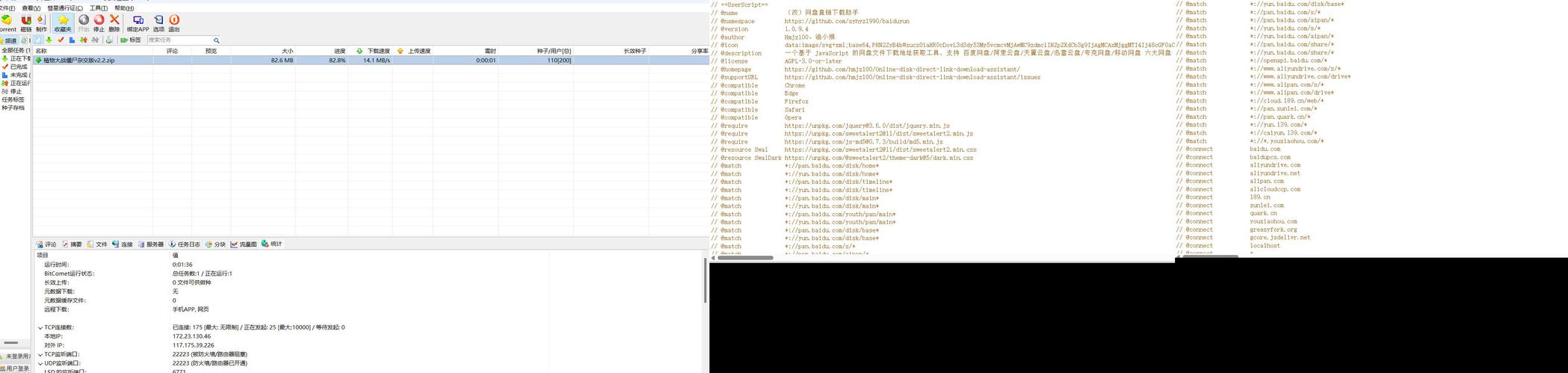Open 绑定APP device binding icon

pos(138,23)
